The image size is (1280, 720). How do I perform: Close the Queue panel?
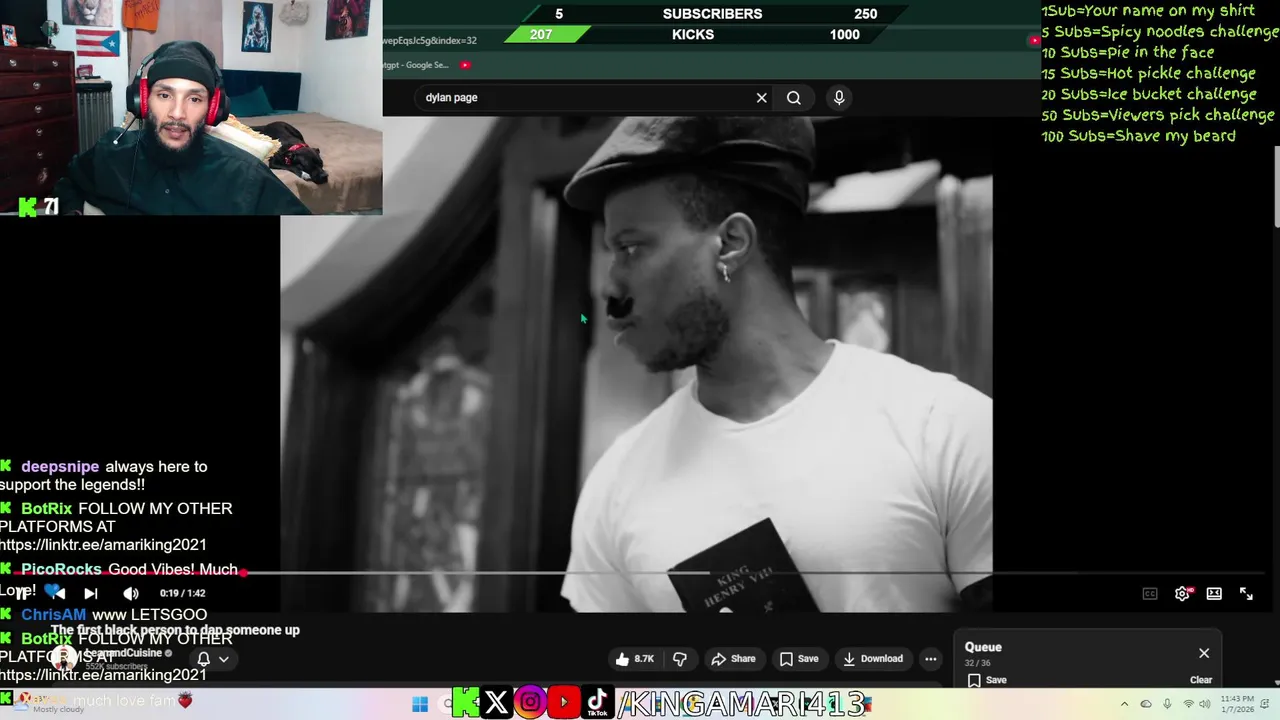point(1204,653)
